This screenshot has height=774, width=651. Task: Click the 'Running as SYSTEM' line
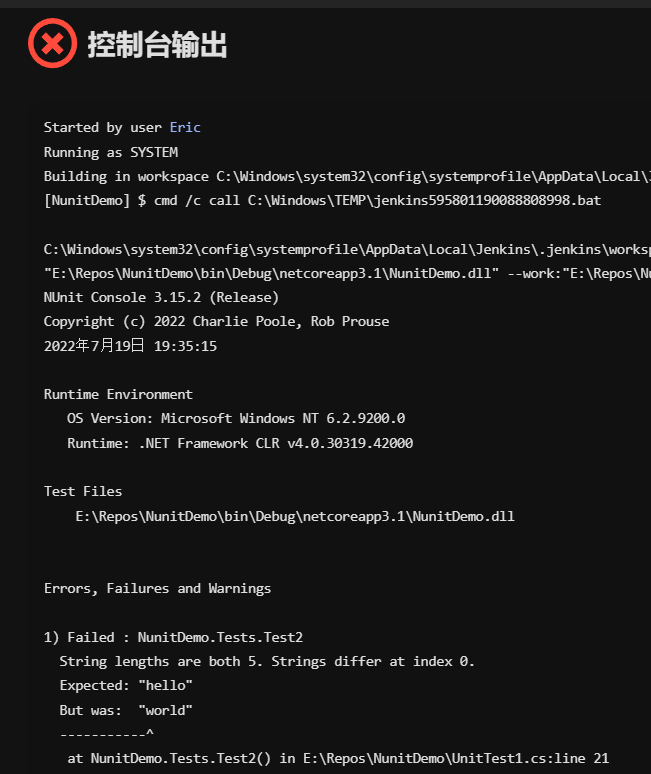pos(110,152)
